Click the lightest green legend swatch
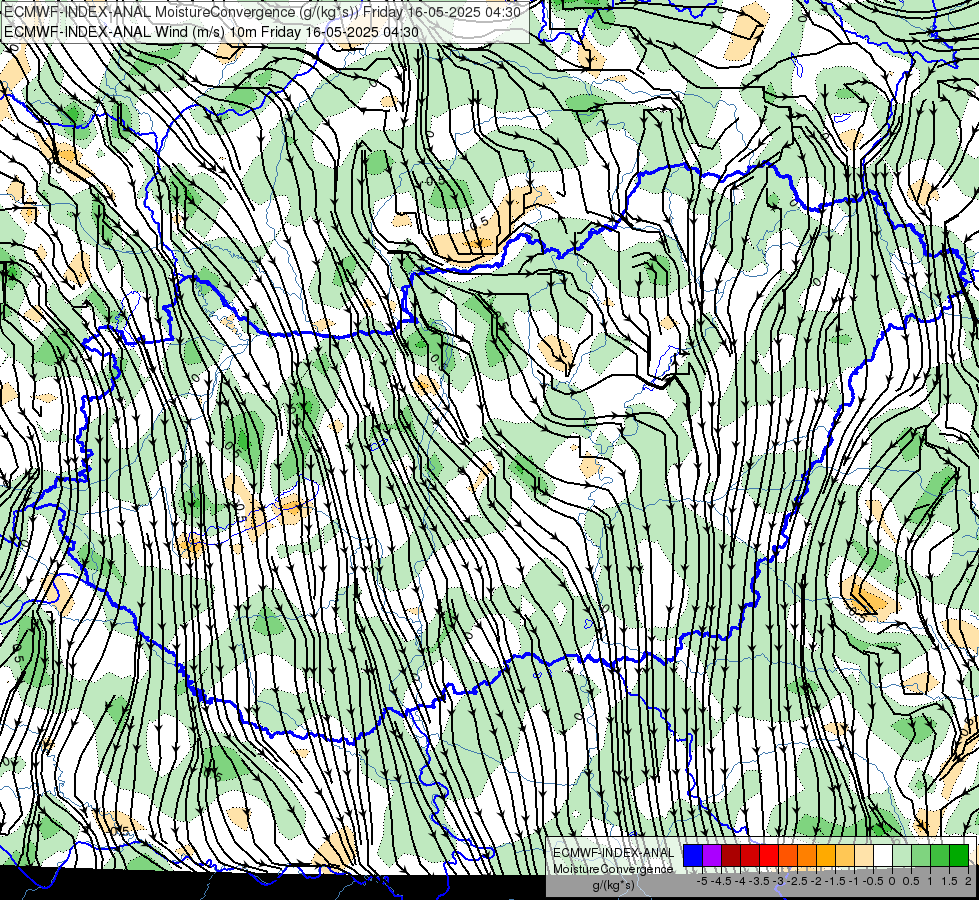This screenshot has height=900, width=979. point(902,856)
